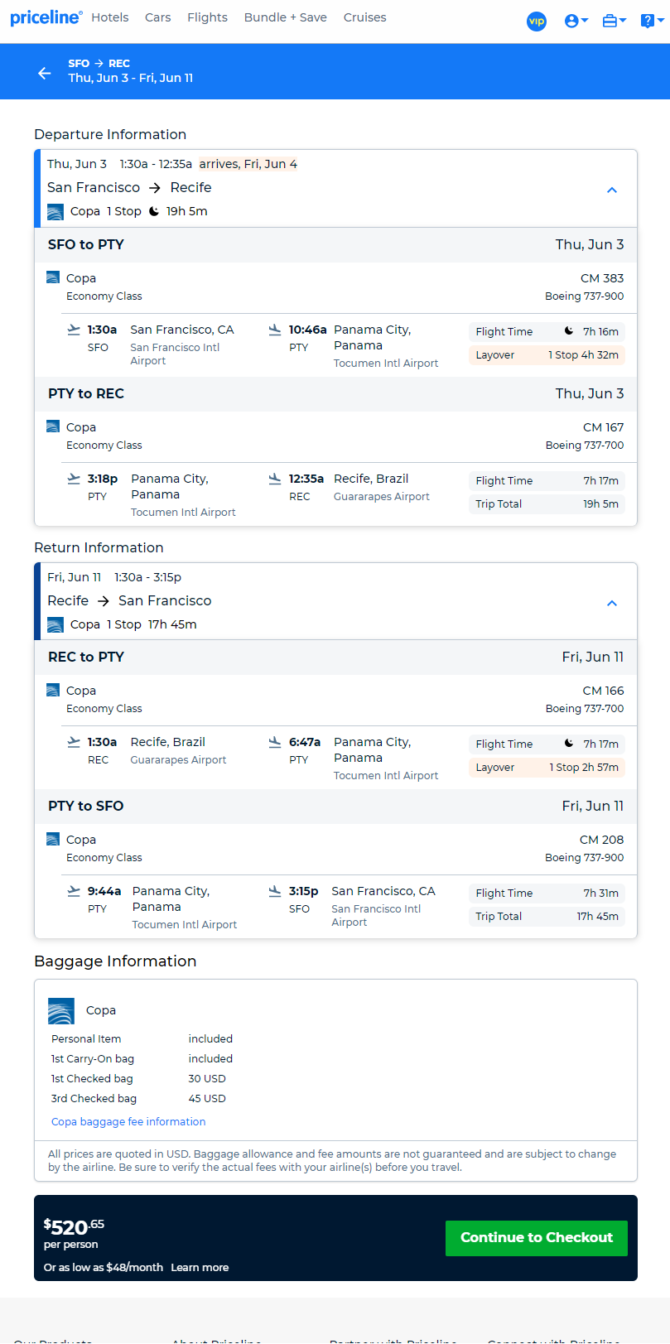Screen dimensions: 670x1344
Task: Select the Hotels menu item
Action: tap(110, 18)
